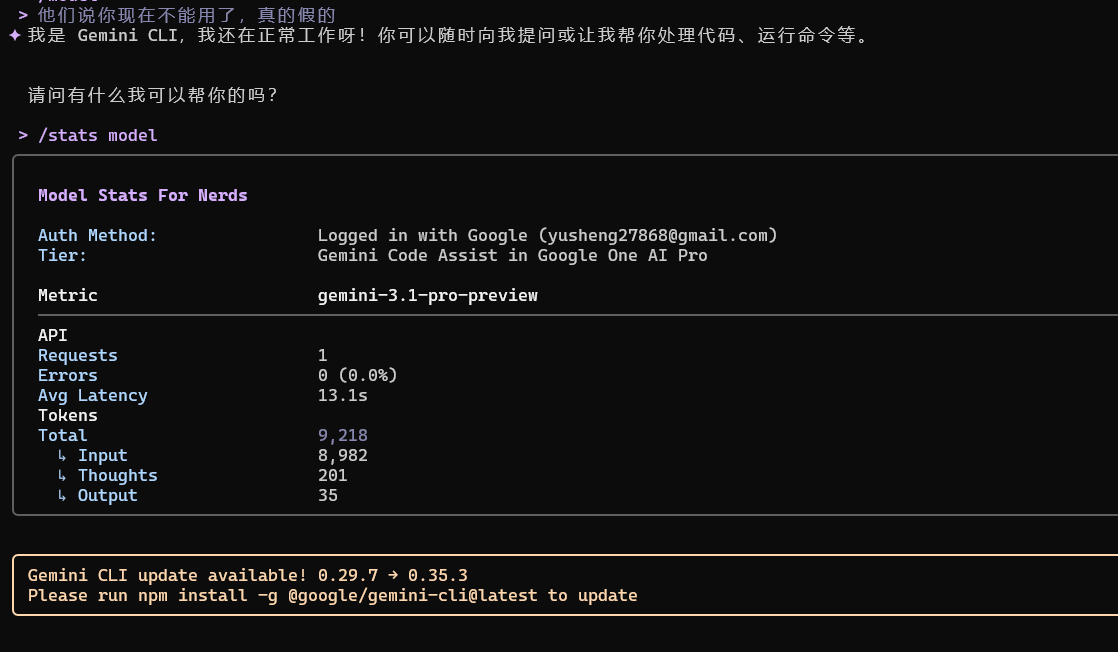
Task: Click the Tier label
Action: [x=62, y=255]
